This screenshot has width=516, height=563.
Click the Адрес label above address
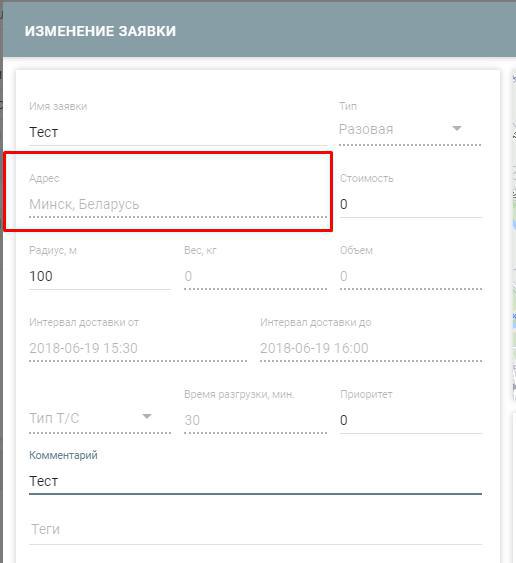click(44, 178)
